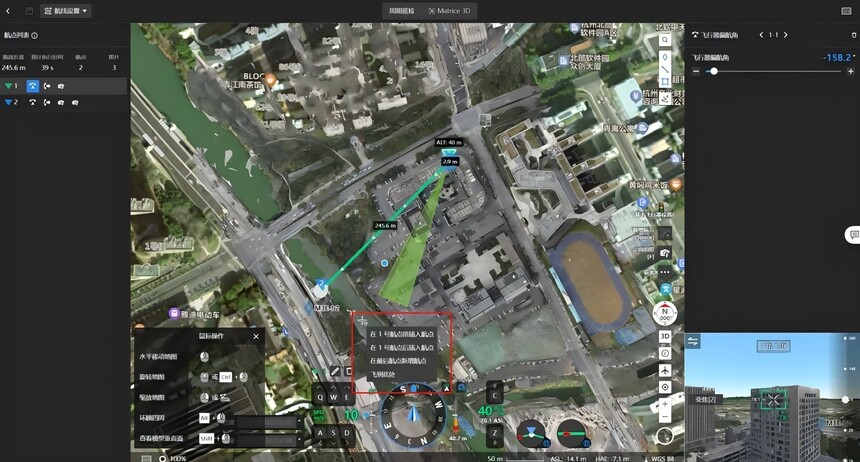Open the map search magnifier tool
860x462 pixels.
click(x=665, y=40)
